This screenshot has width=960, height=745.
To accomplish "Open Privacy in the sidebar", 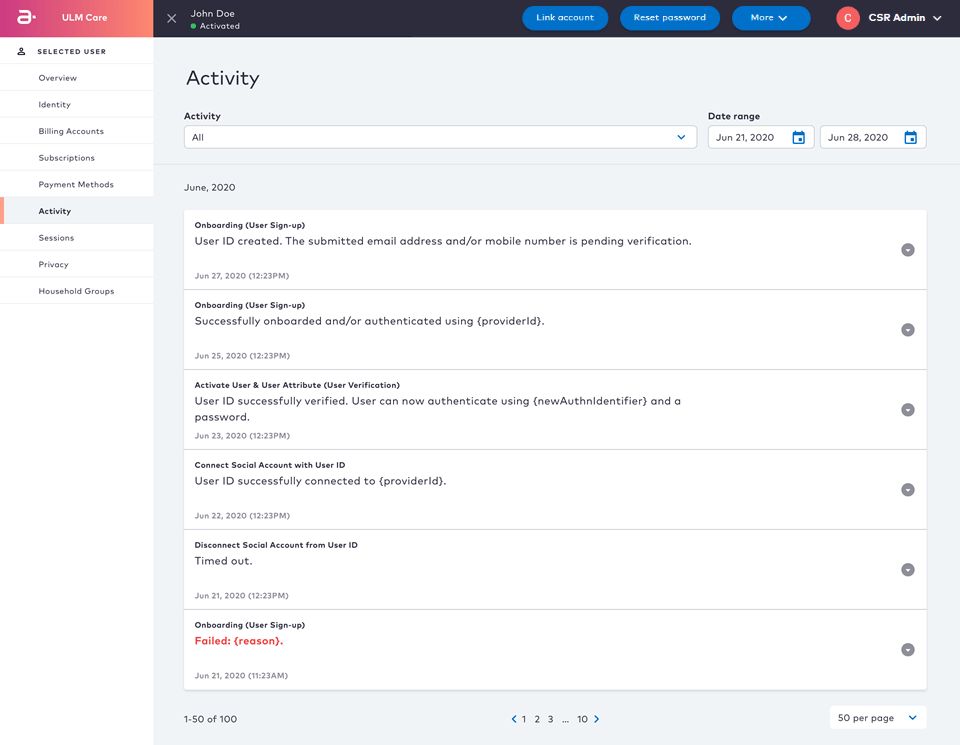I will pyautogui.click(x=77, y=264).
